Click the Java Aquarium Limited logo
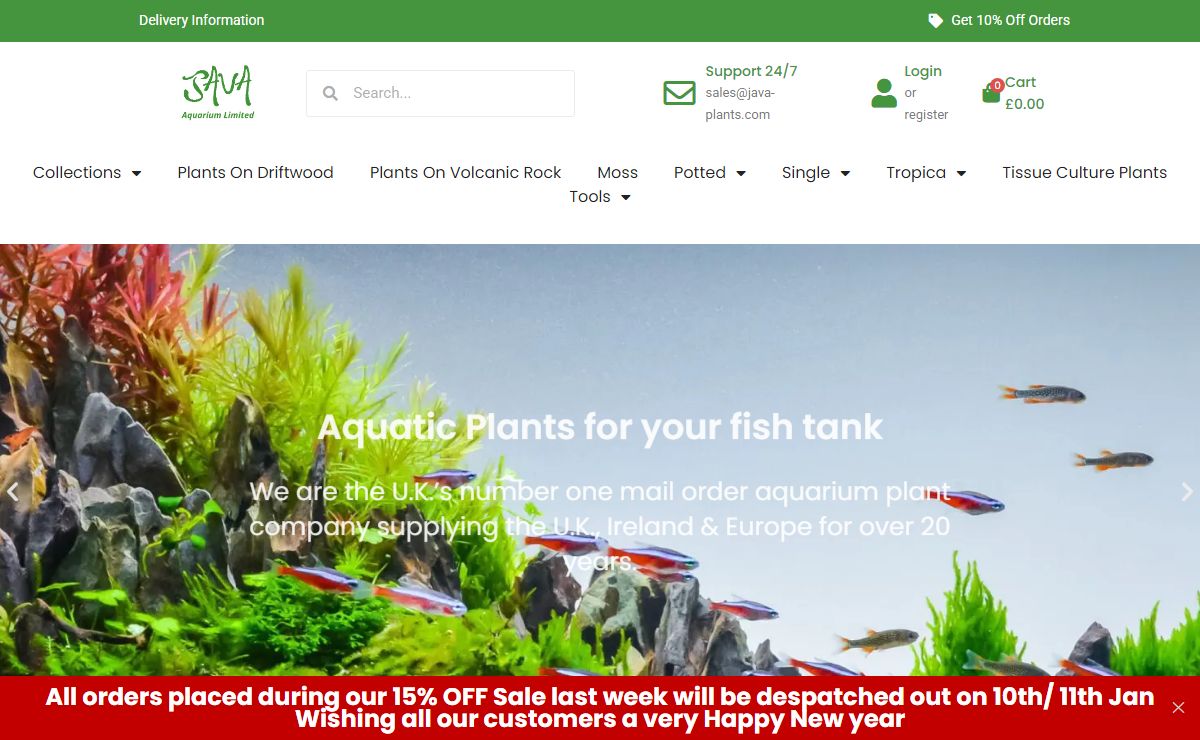1200x740 pixels. 218,93
